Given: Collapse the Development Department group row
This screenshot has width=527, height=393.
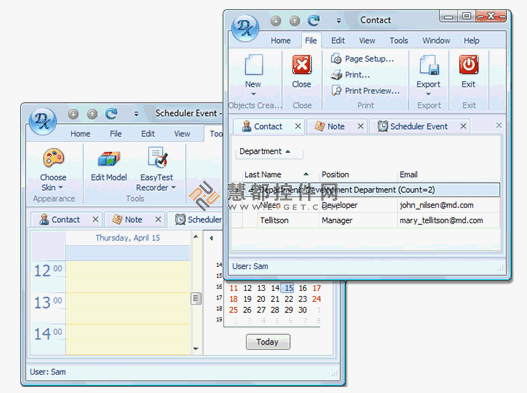Looking at the screenshot, I should (251, 190).
